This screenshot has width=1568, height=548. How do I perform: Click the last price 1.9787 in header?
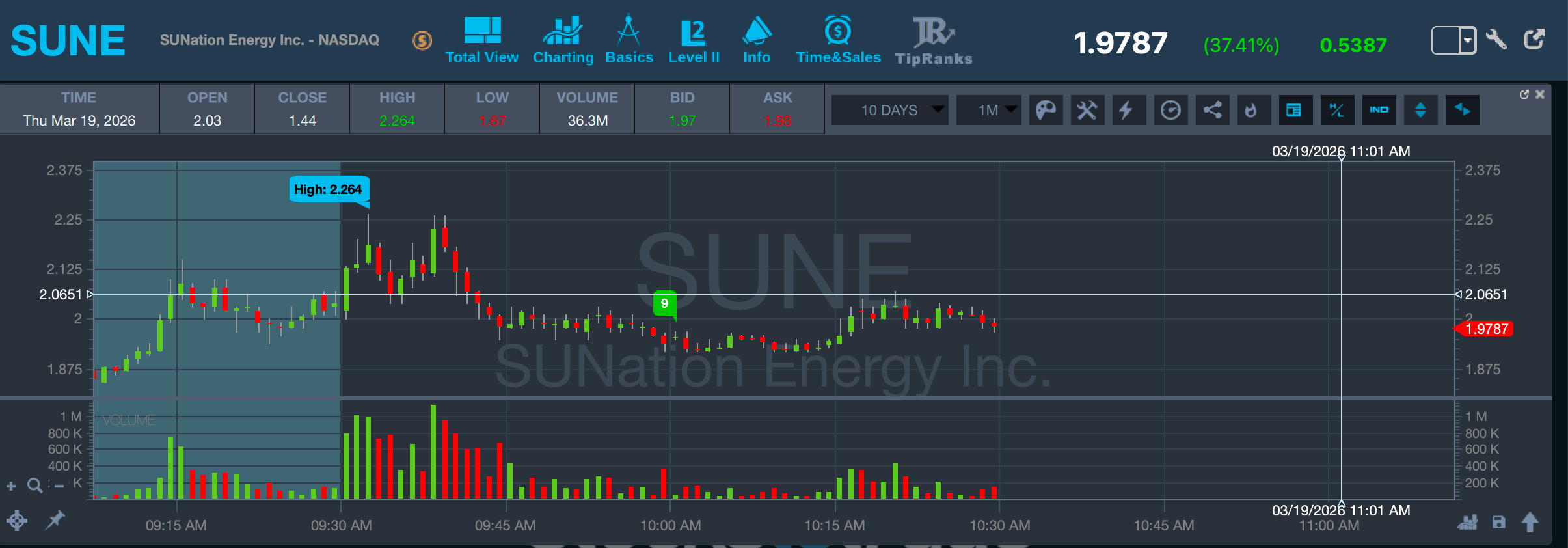(1120, 43)
